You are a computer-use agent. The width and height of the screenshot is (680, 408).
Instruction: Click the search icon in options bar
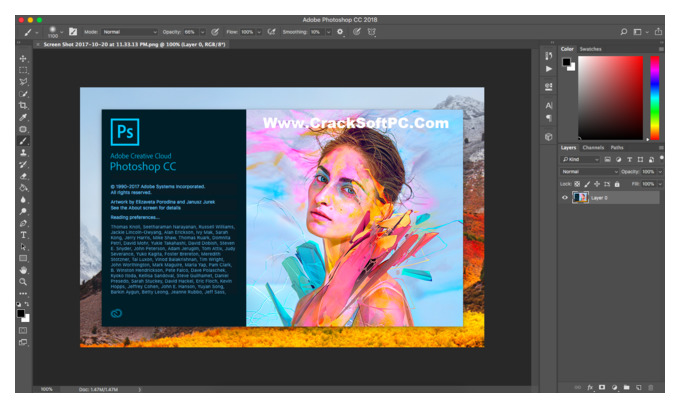pyautogui.click(x=624, y=32)
